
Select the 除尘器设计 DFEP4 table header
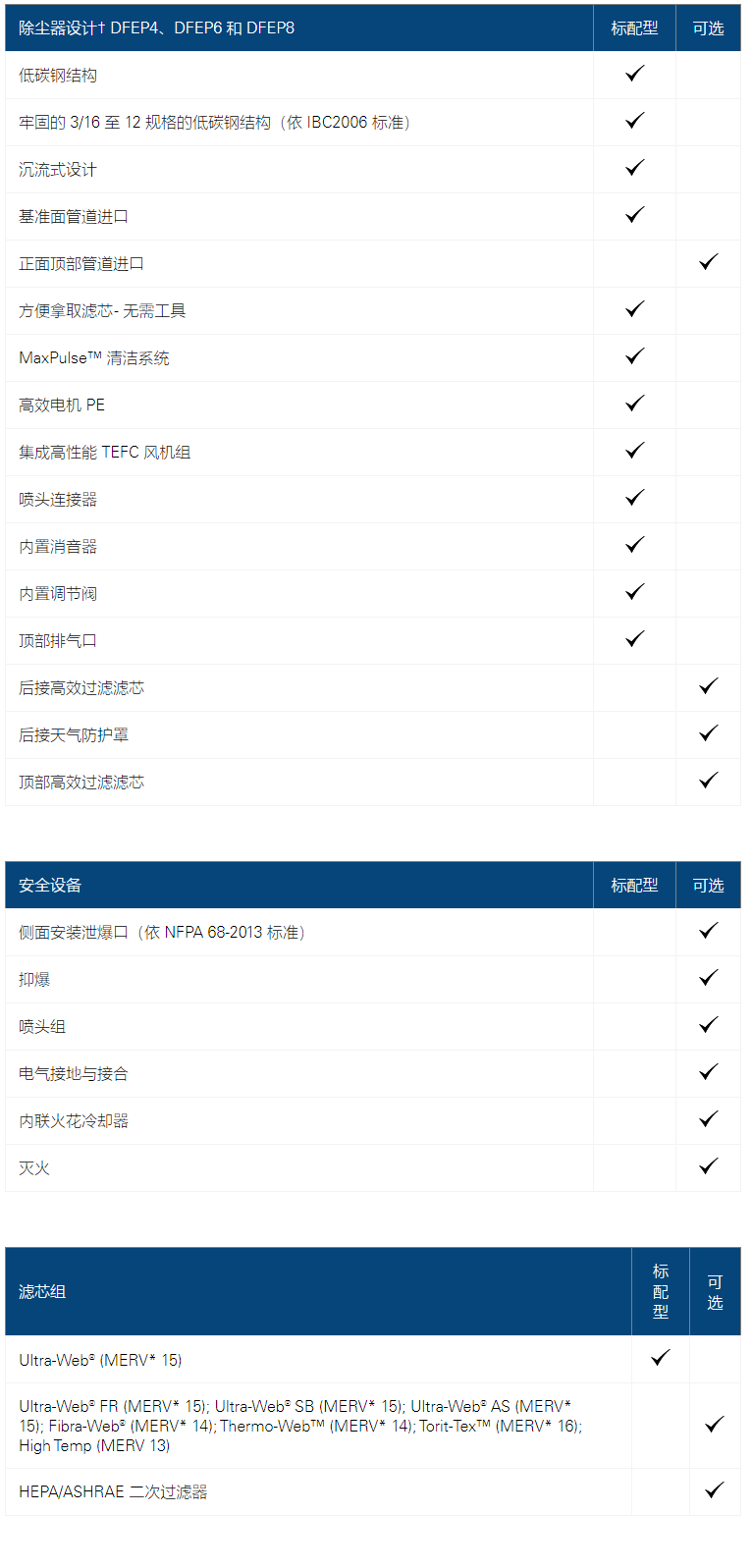tap(157, 28)
